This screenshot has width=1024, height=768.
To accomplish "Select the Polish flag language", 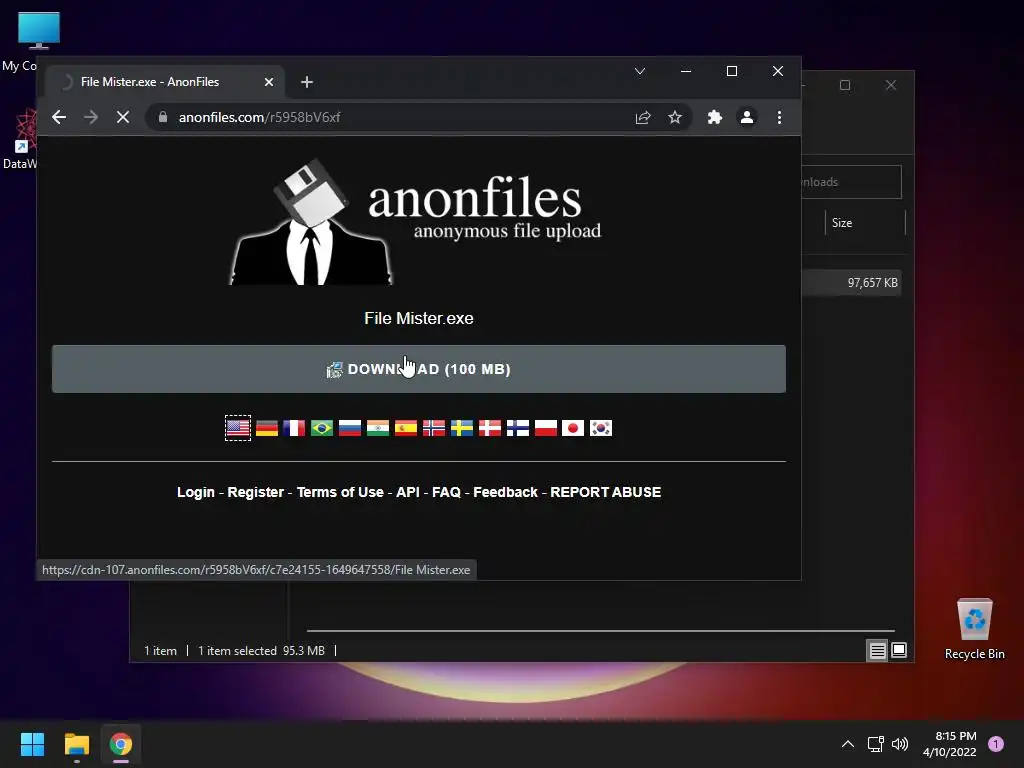I will pos(545,428).
